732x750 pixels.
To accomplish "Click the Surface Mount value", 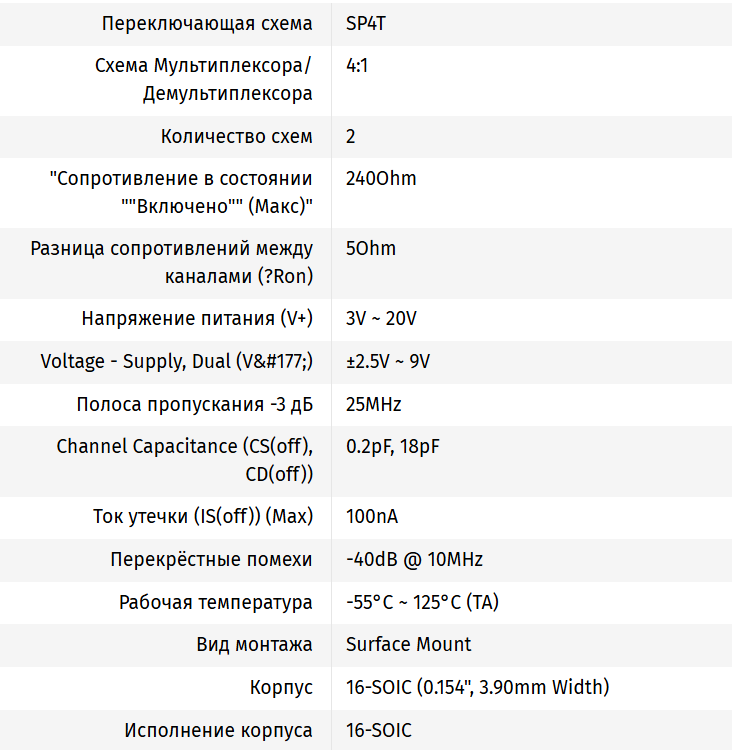I will [408, 645].
